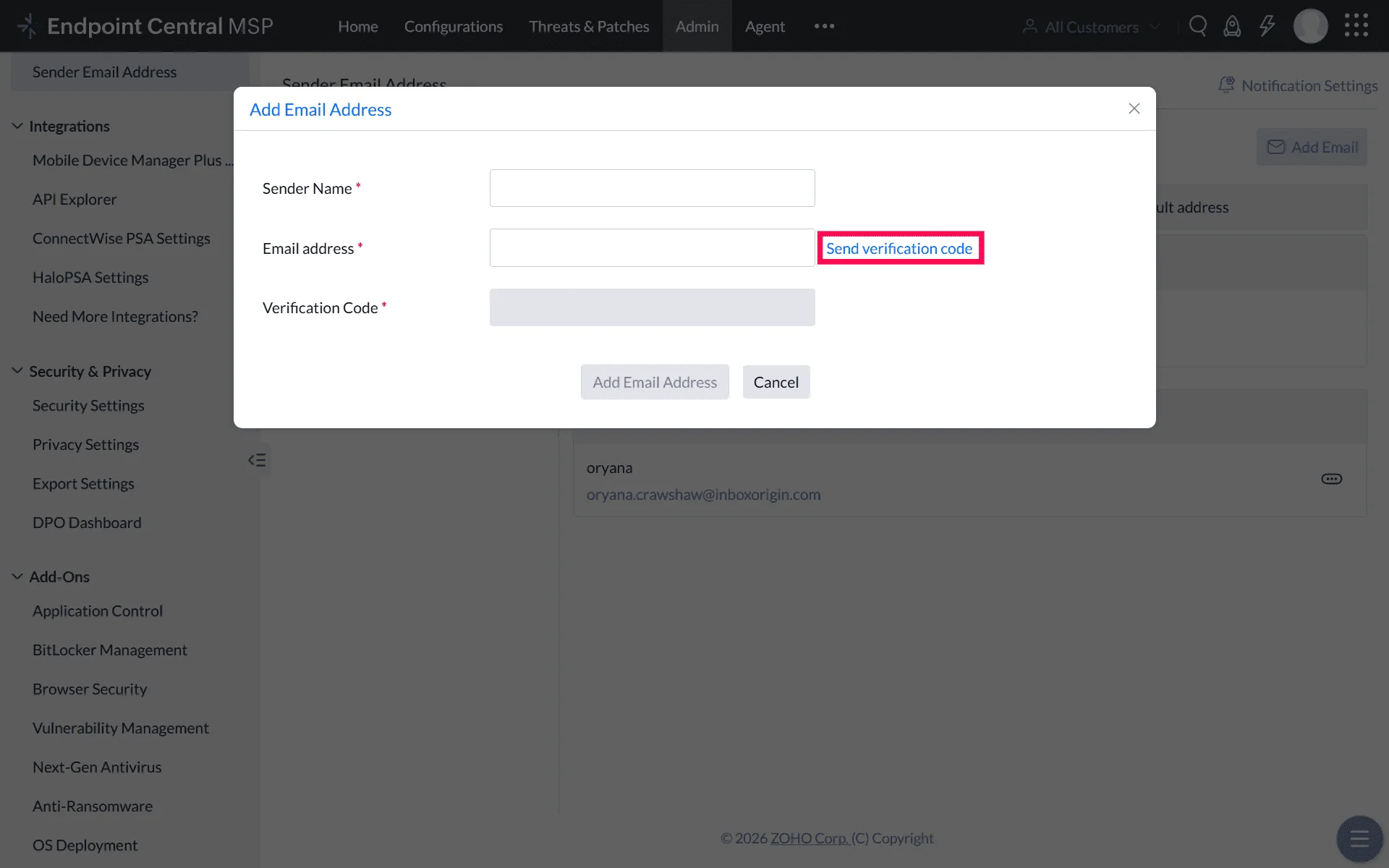1389x868 pixels.
Task: Open the user profile avatar
Action: (1310, 27)
